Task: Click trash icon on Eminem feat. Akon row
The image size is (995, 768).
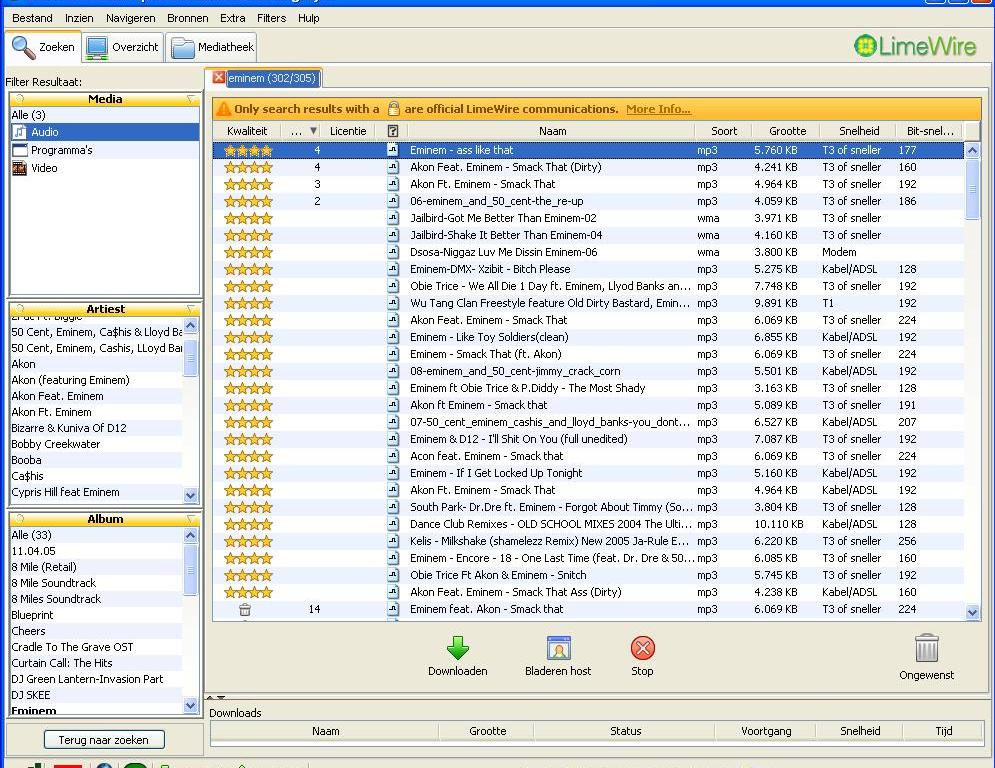Action: pyautogui.click(x=245, y=609)
